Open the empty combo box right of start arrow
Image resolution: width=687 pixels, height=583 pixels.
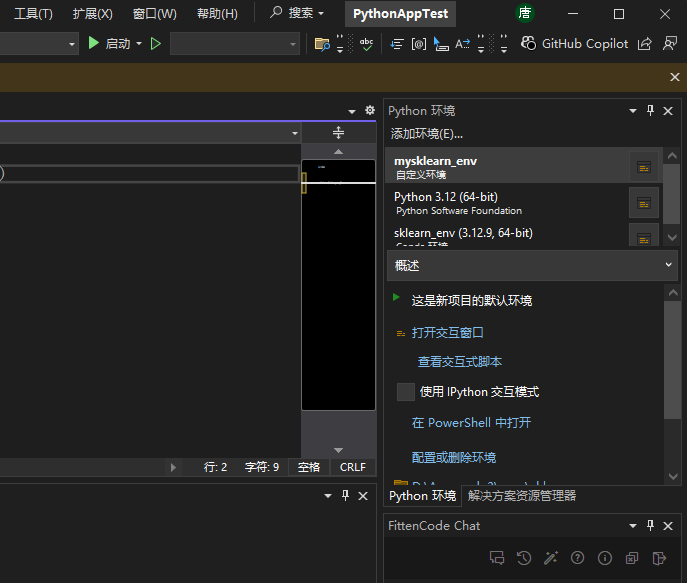pos(234,44)
